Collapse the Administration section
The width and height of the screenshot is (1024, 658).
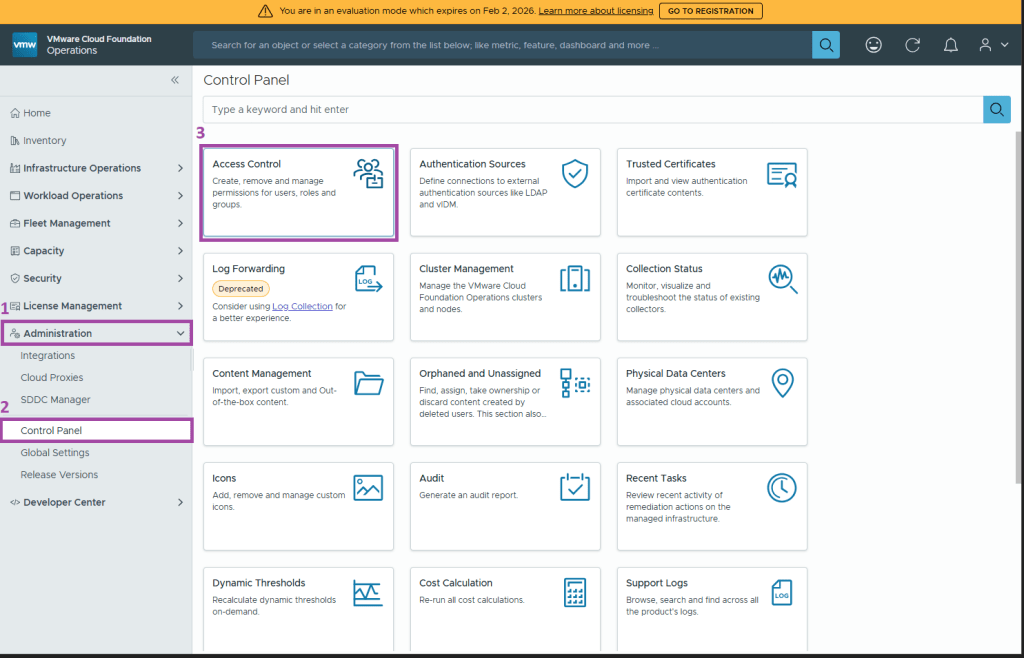(180, 333)
